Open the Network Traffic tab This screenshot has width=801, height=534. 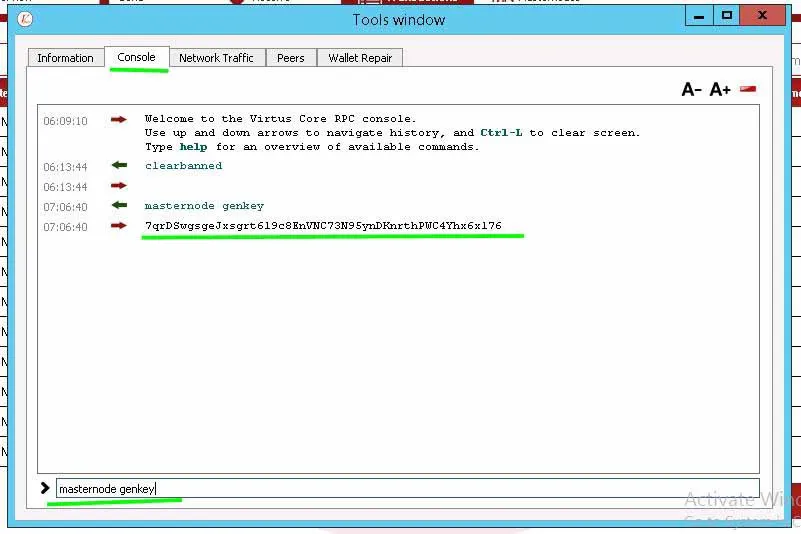pyautogui.click(x=216, y=58)
